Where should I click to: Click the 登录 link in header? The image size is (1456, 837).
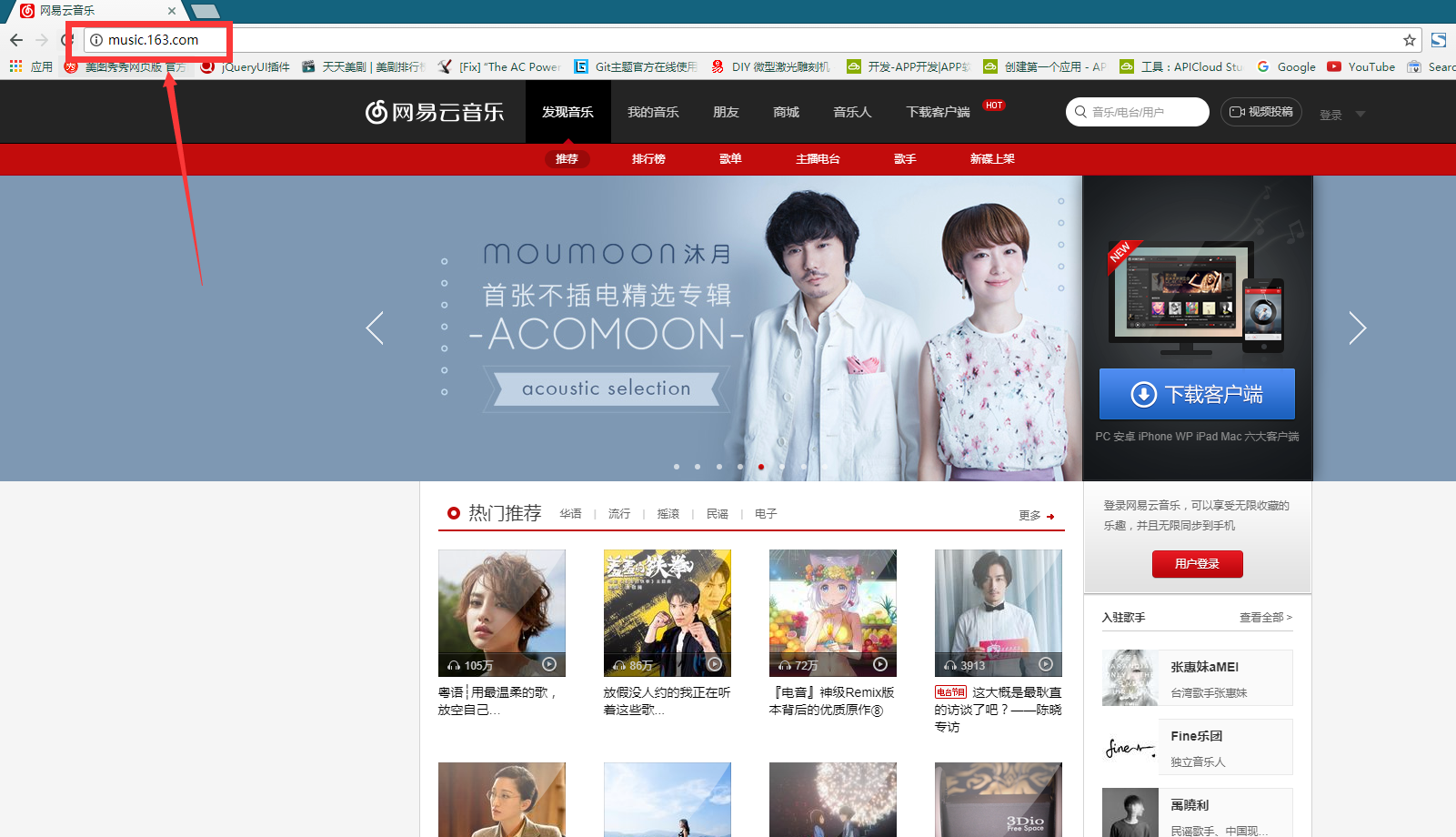[x=1330, y=115]
